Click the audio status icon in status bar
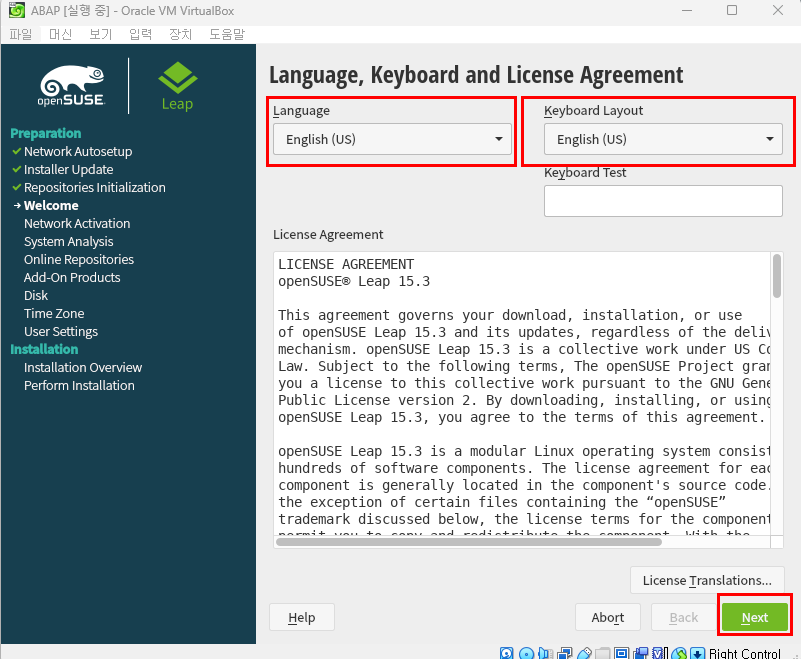Image resolution: width=801 pixels, height=659 pixels. coord(546,653)
